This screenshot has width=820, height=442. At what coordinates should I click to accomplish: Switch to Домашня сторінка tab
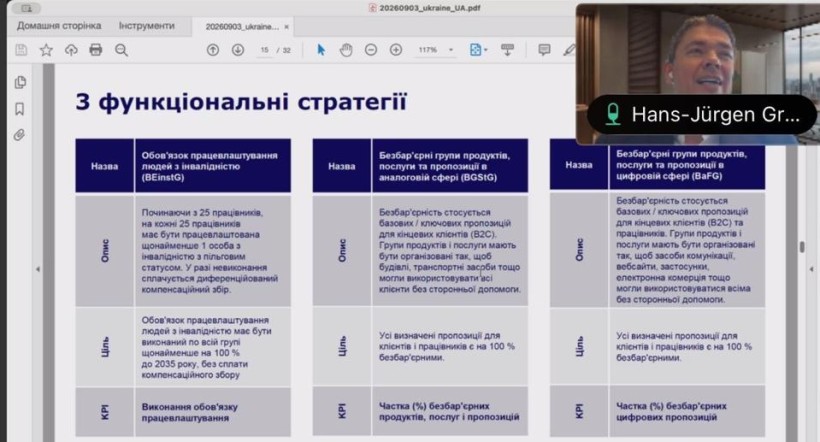click(59, 26)
